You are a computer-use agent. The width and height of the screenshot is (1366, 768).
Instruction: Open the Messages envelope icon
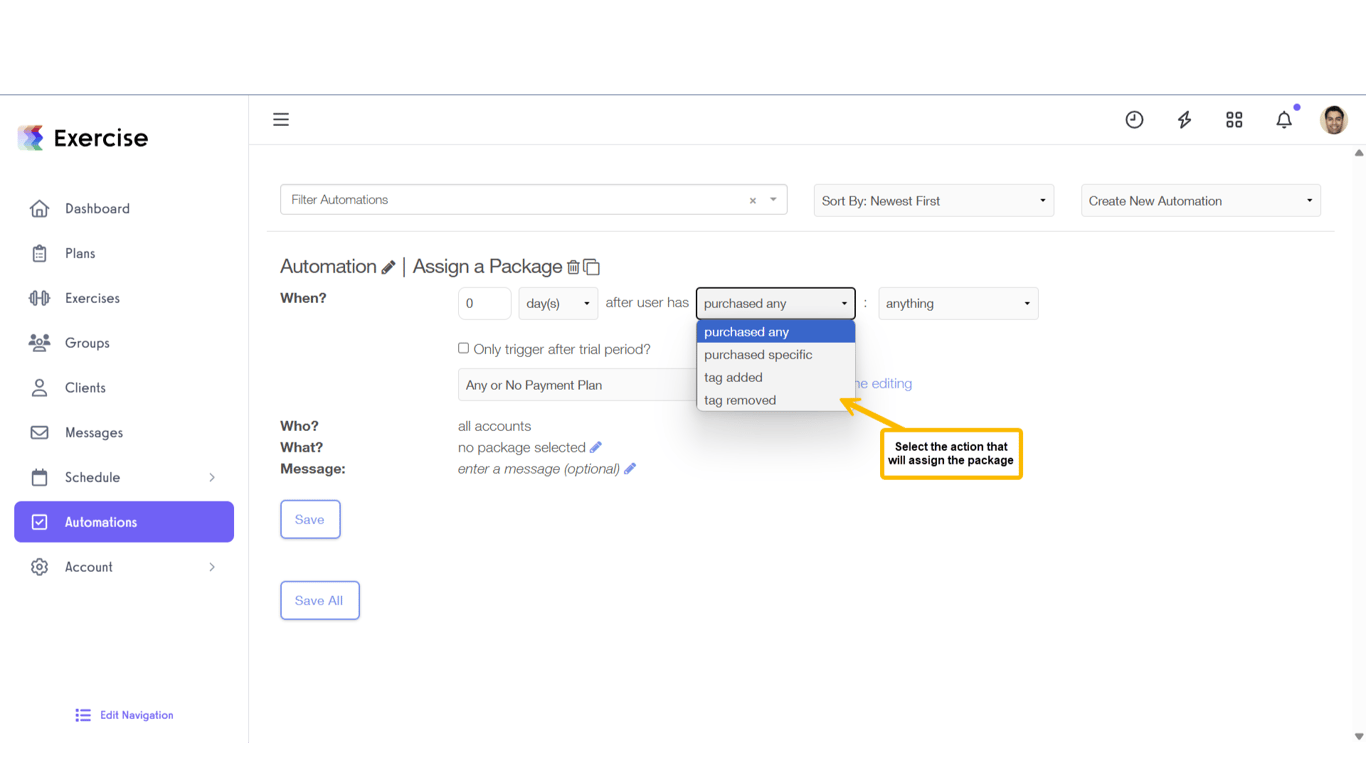pos(39,432)
